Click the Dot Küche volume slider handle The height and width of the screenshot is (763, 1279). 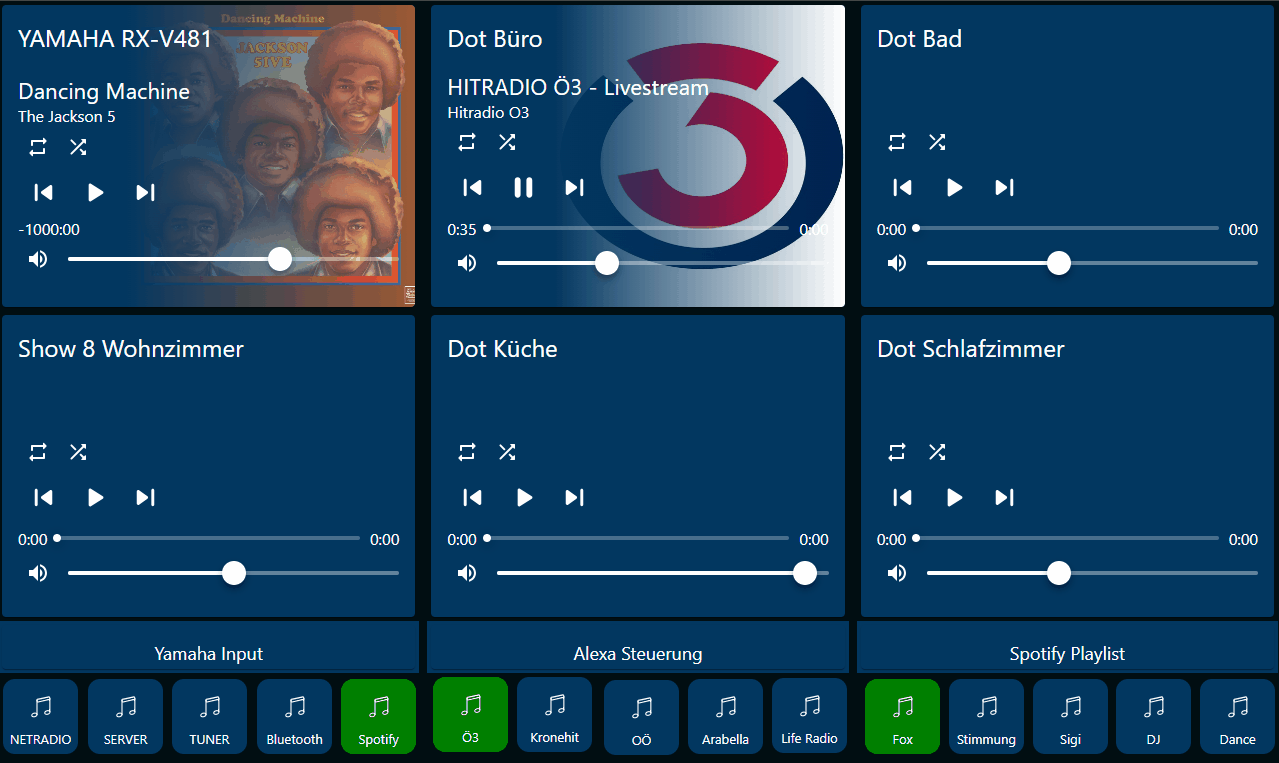804,573
